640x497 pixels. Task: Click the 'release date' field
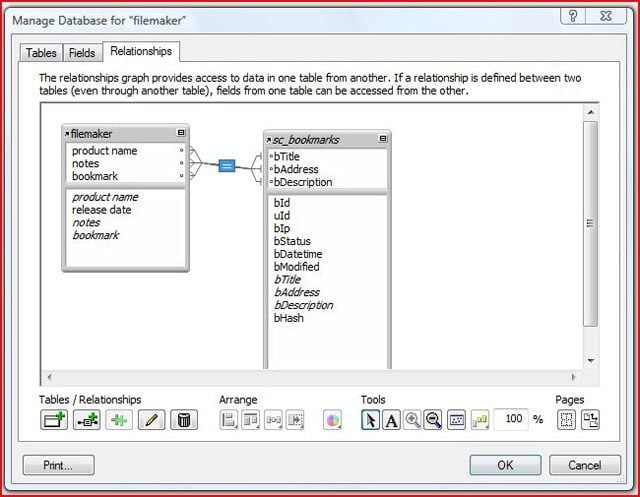[x=102, y=210]
